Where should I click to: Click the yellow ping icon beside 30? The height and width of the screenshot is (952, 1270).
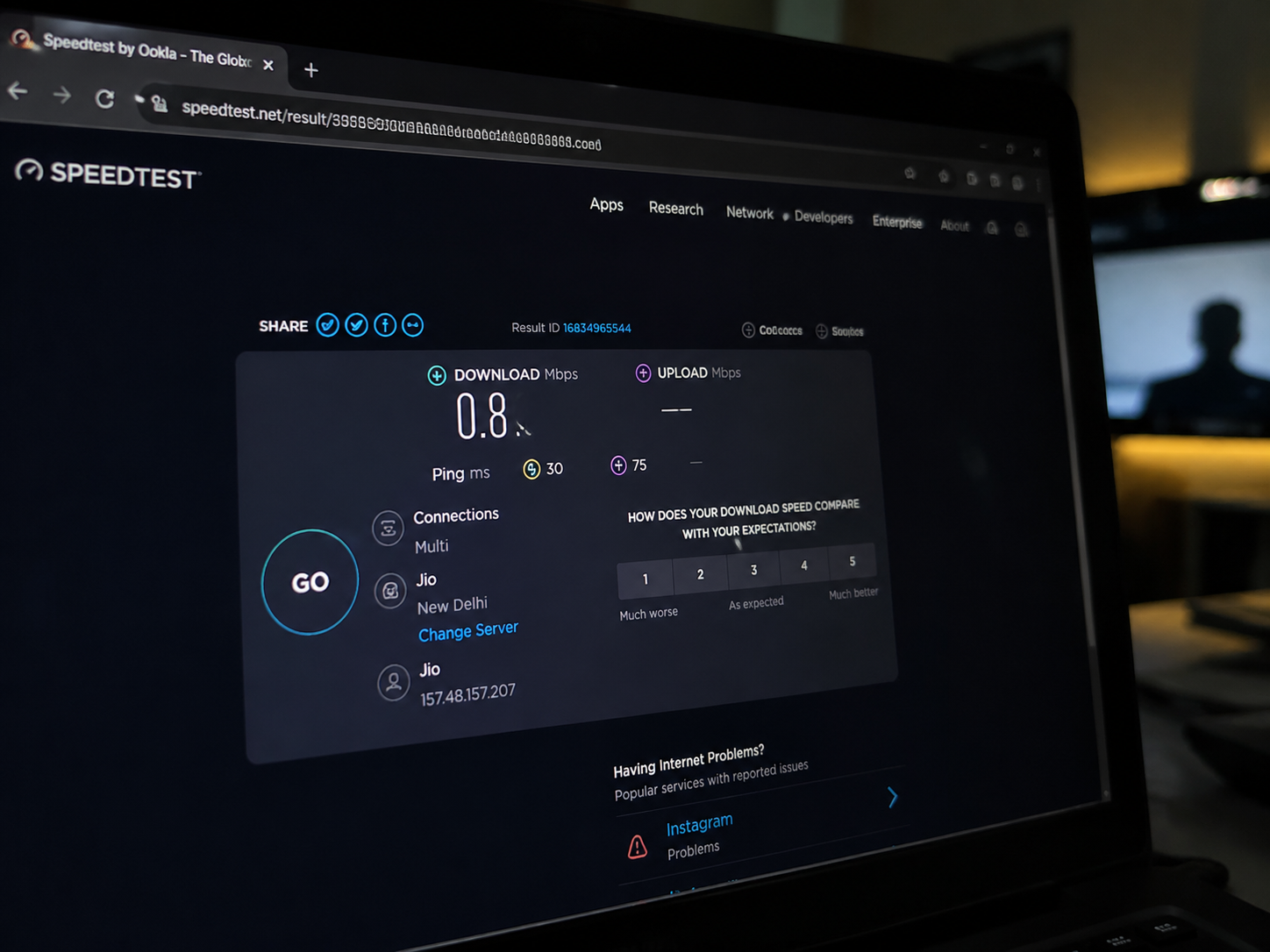[532, 469]
